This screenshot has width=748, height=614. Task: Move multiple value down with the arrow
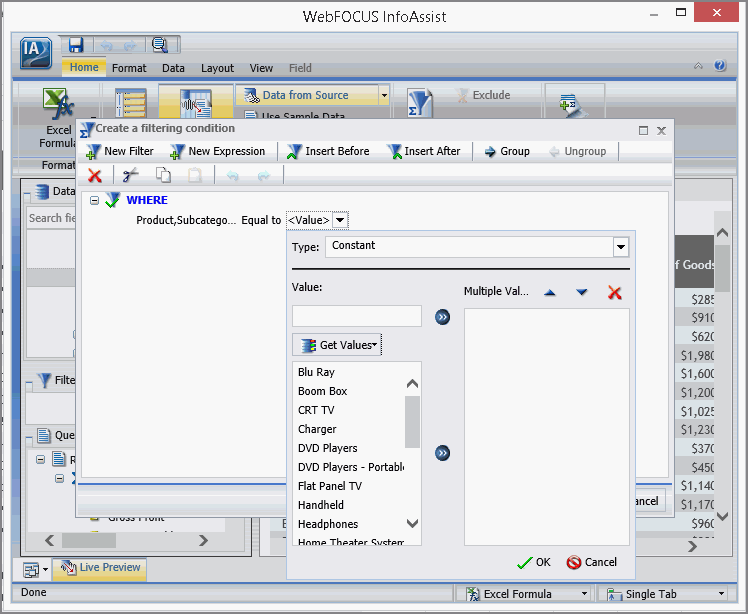[582, 292]
